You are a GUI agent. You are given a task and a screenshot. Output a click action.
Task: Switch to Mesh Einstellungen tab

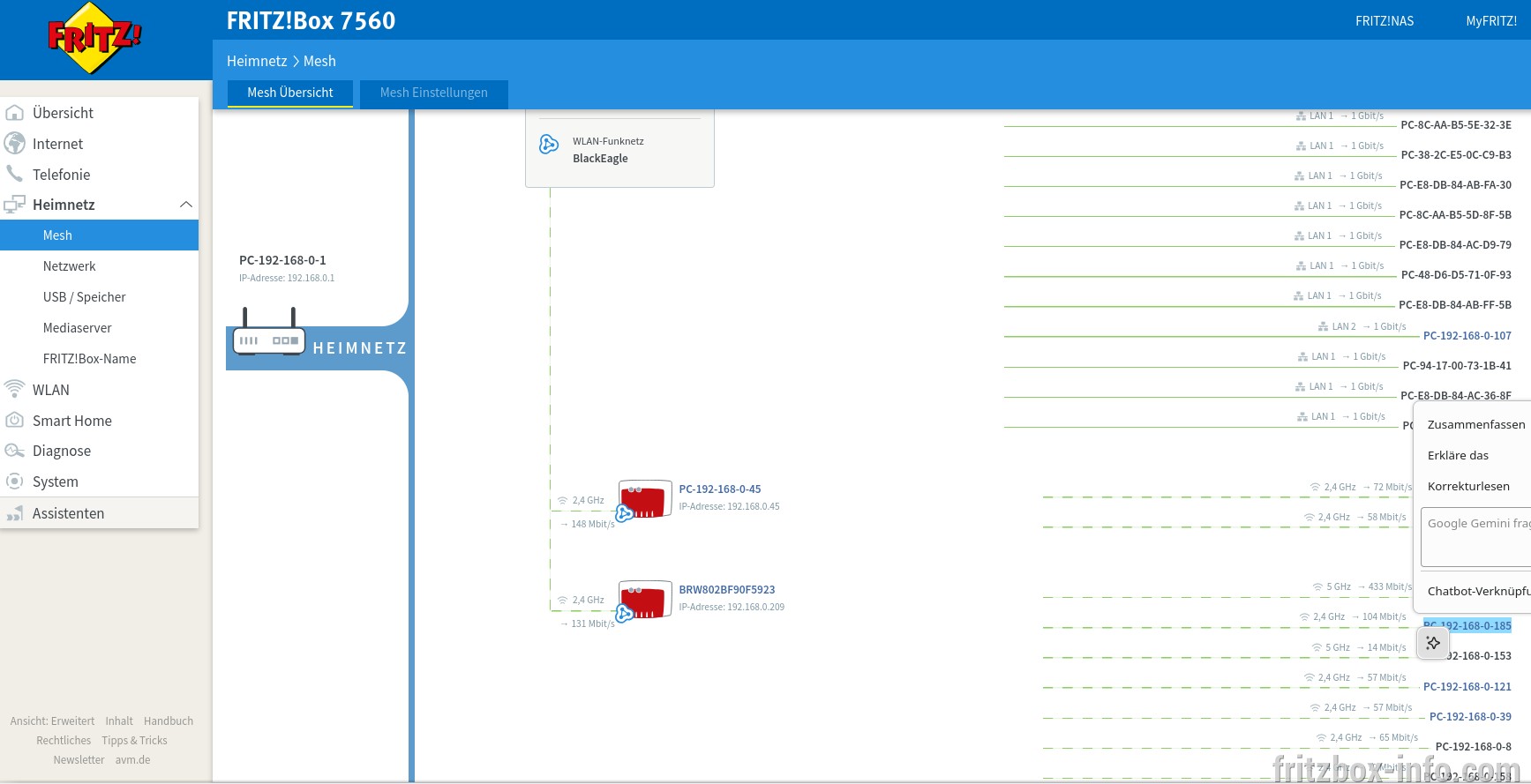point(434,93)
